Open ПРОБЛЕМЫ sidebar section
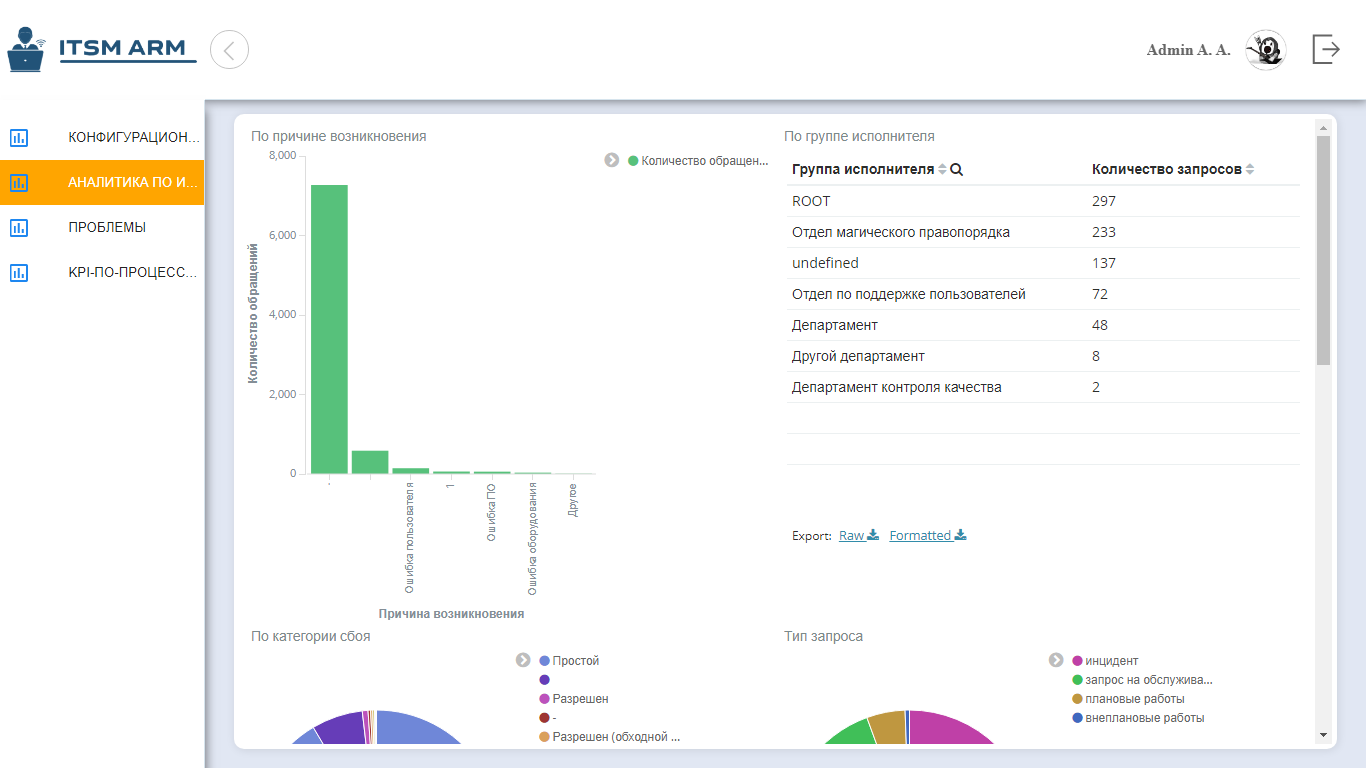This screenshot has height=768, width=1366. pos(102,227)
